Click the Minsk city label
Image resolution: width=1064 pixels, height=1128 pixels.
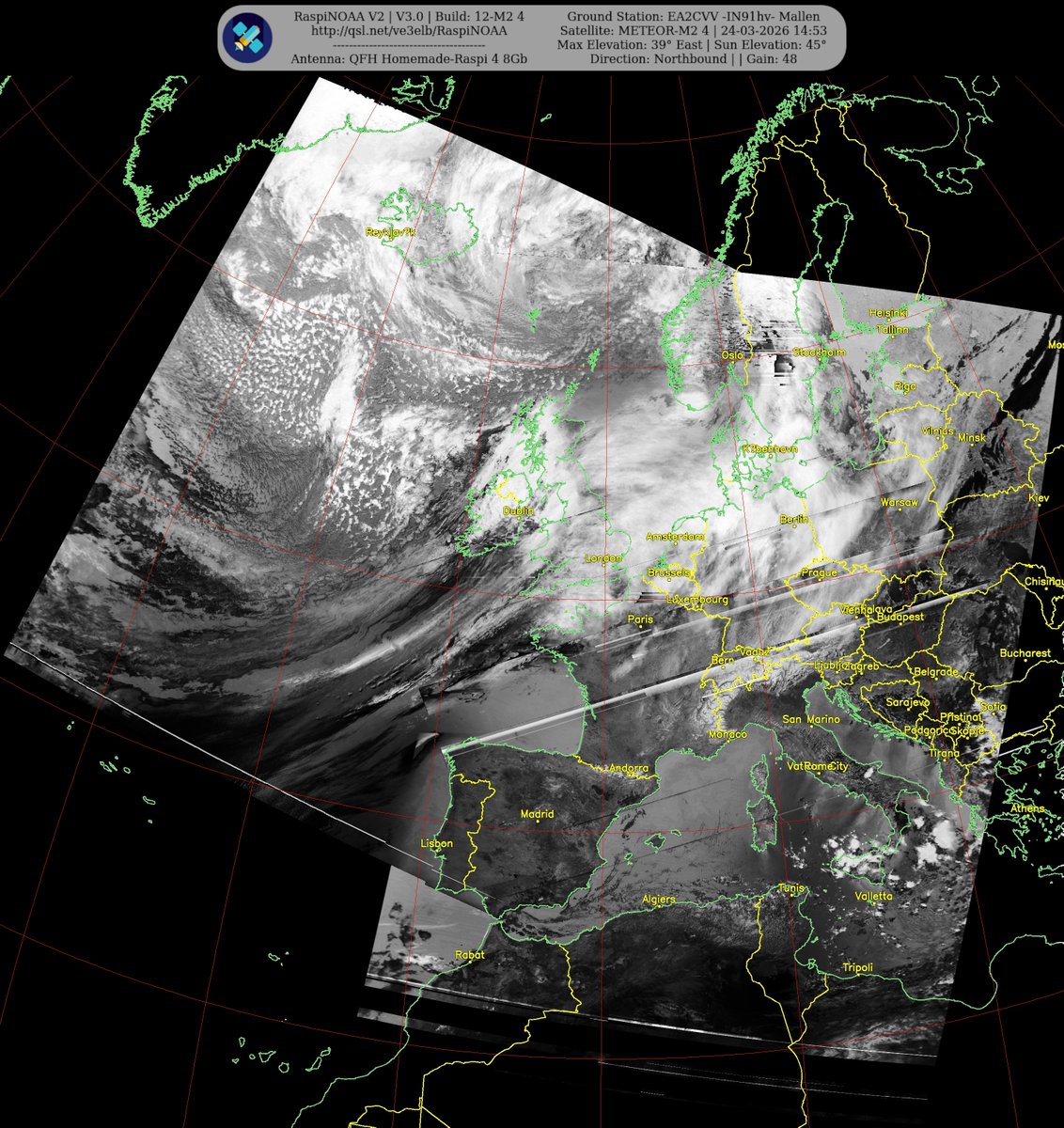(972, 438)
